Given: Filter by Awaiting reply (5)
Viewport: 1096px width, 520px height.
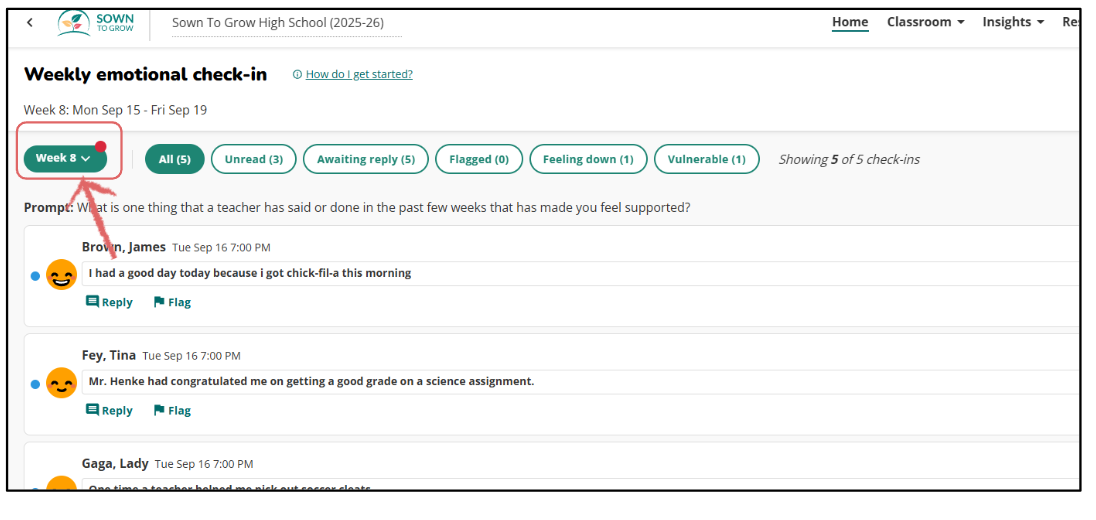Looking at the screenshot, I should 365,159.
